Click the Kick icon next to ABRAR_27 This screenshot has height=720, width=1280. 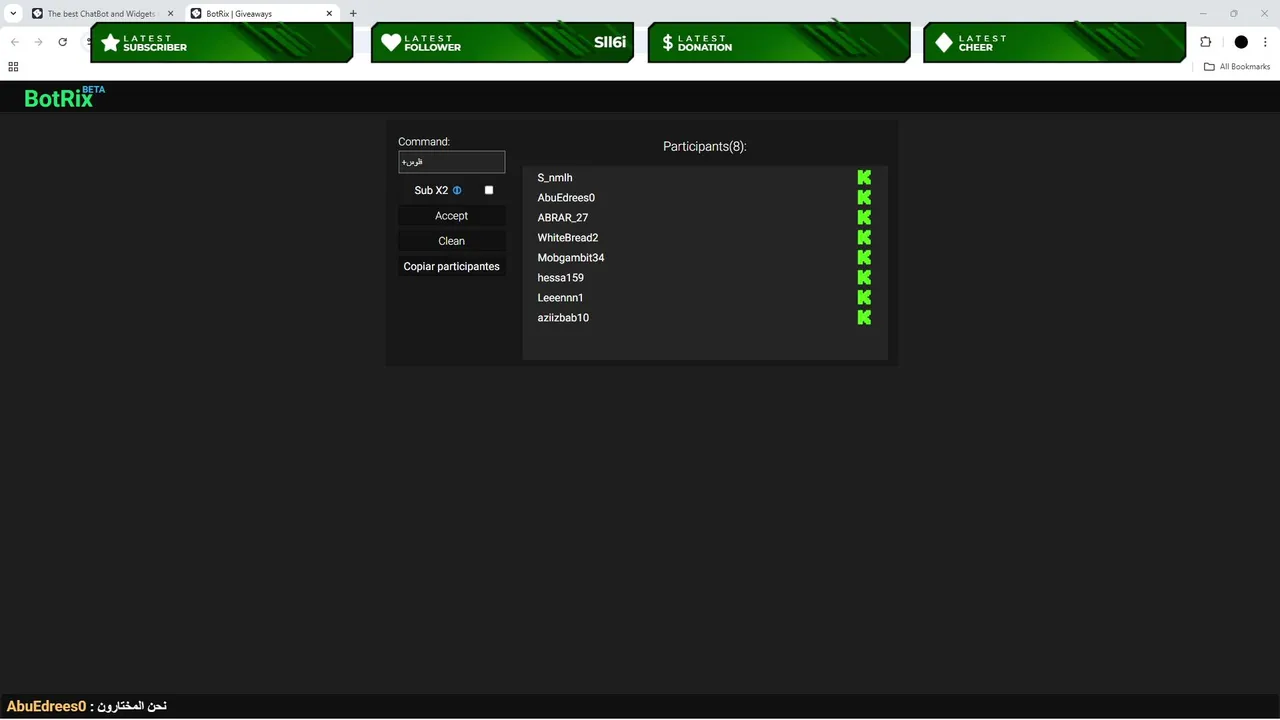coord(864,217)
